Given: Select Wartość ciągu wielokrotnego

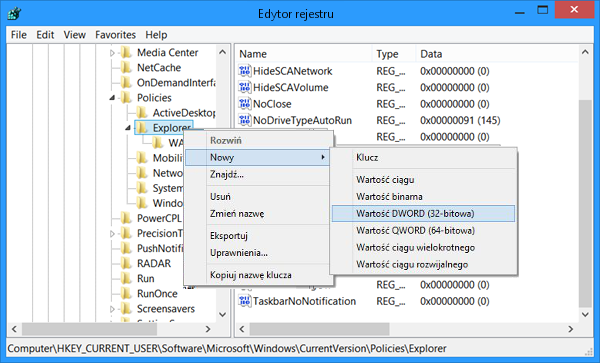Looking at the screenshot, I should pyautogui.click(x=423, y=247).
